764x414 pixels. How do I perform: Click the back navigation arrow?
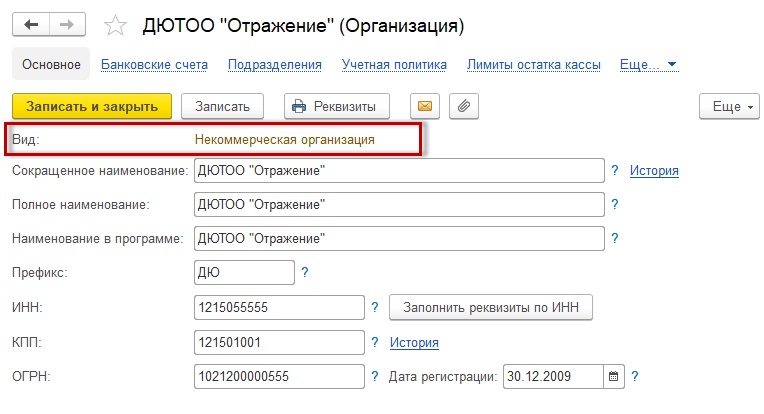pyautogui.click(x=30, y=22)
